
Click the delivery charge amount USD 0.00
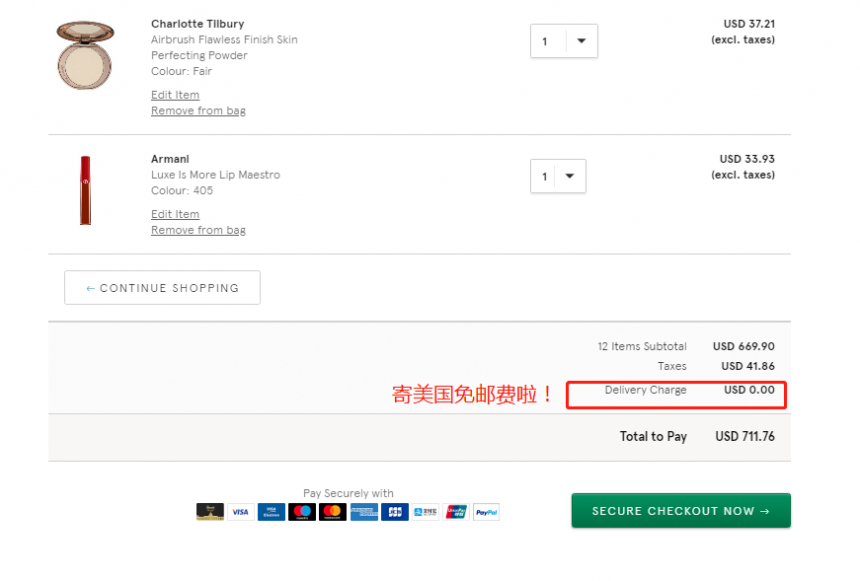point(749,390)
